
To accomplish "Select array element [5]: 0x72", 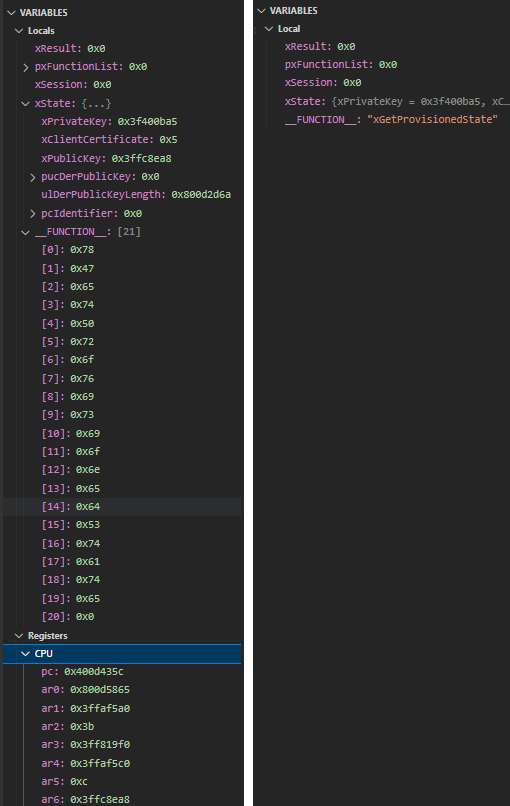I will 67,341.
